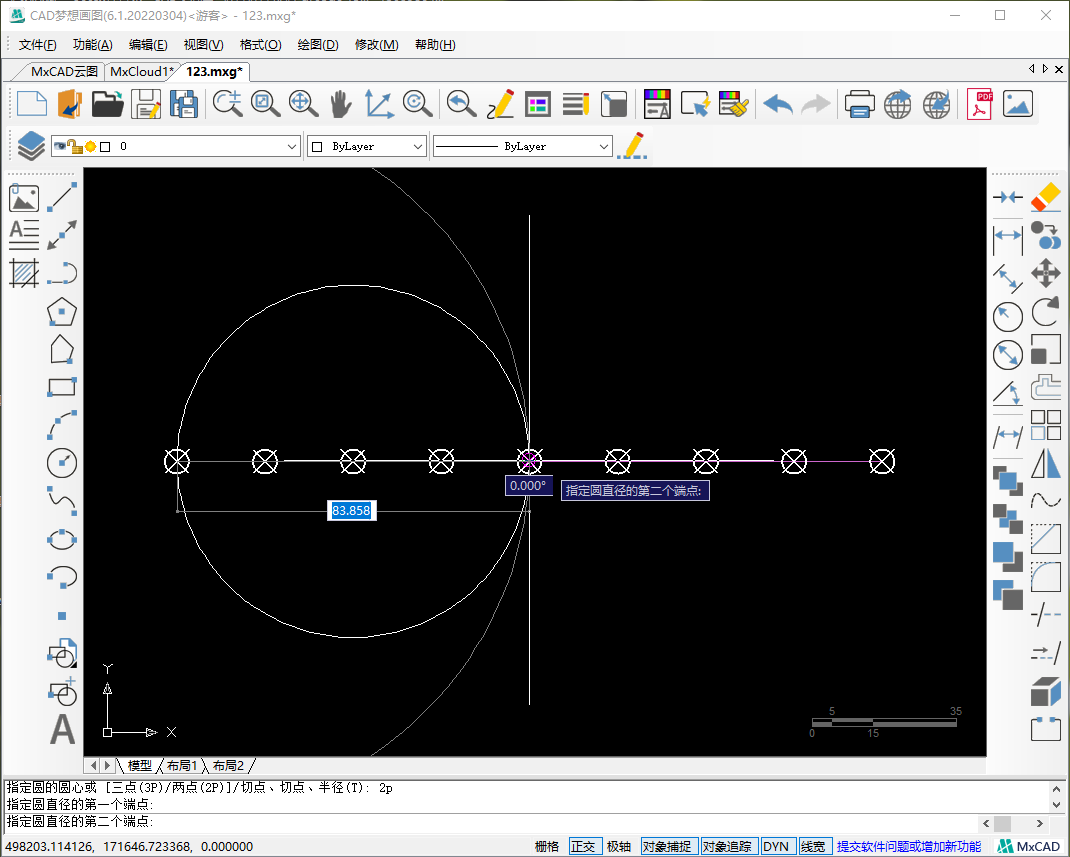Switch to the 布局1 layout tab

182,766
